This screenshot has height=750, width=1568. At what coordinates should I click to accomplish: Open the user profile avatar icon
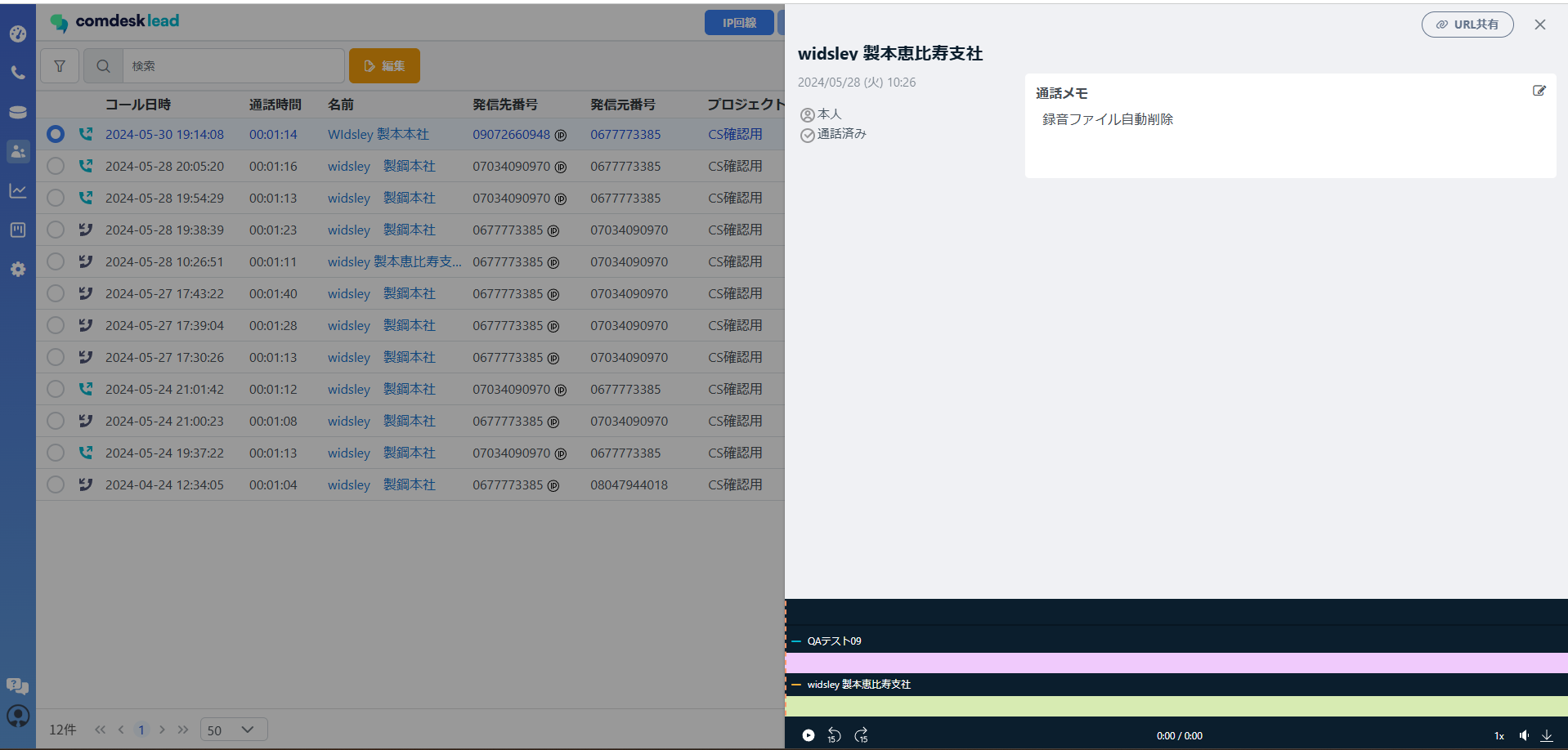18,716
